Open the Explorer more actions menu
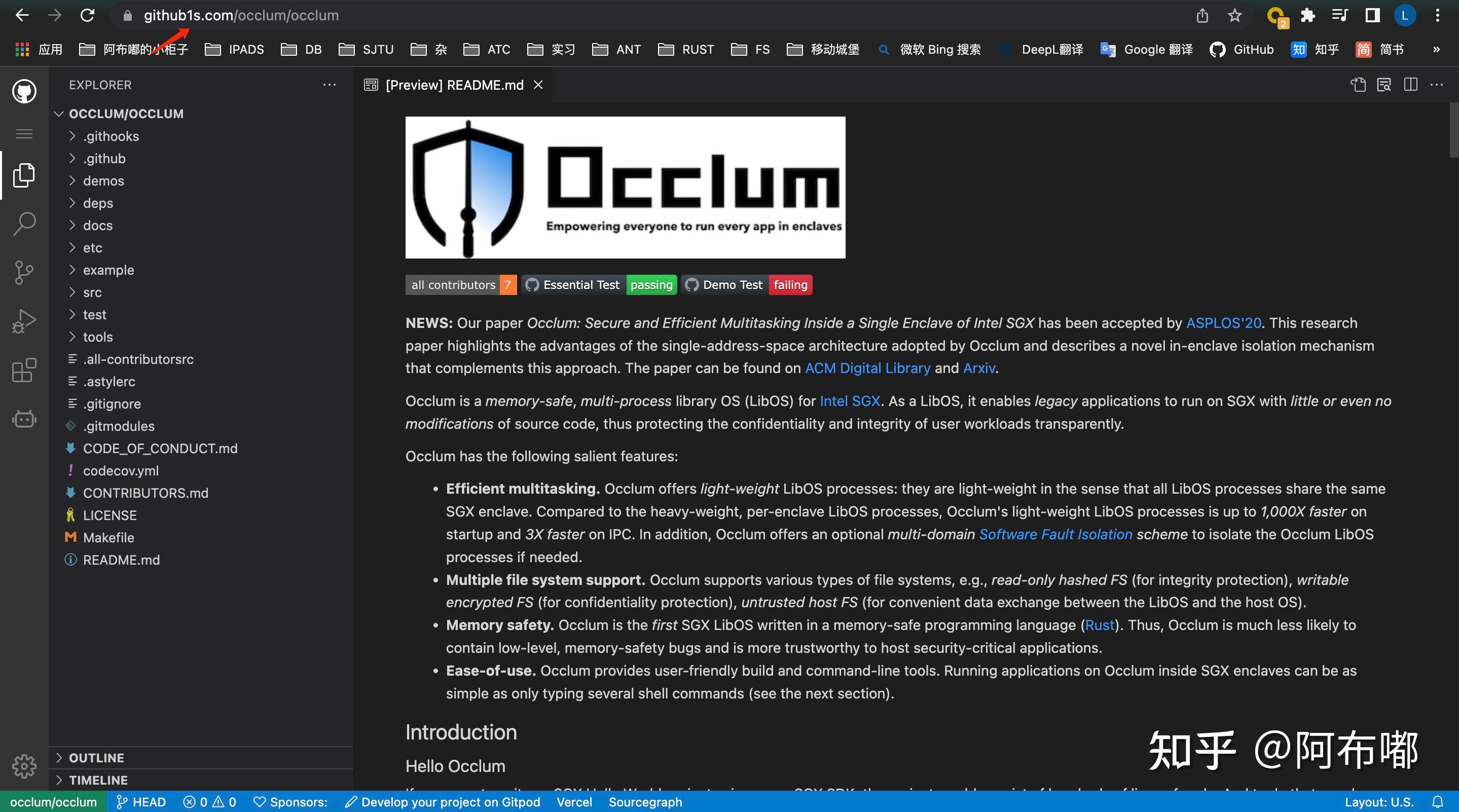The image size is (1459, 812). [x=329, y=85]
